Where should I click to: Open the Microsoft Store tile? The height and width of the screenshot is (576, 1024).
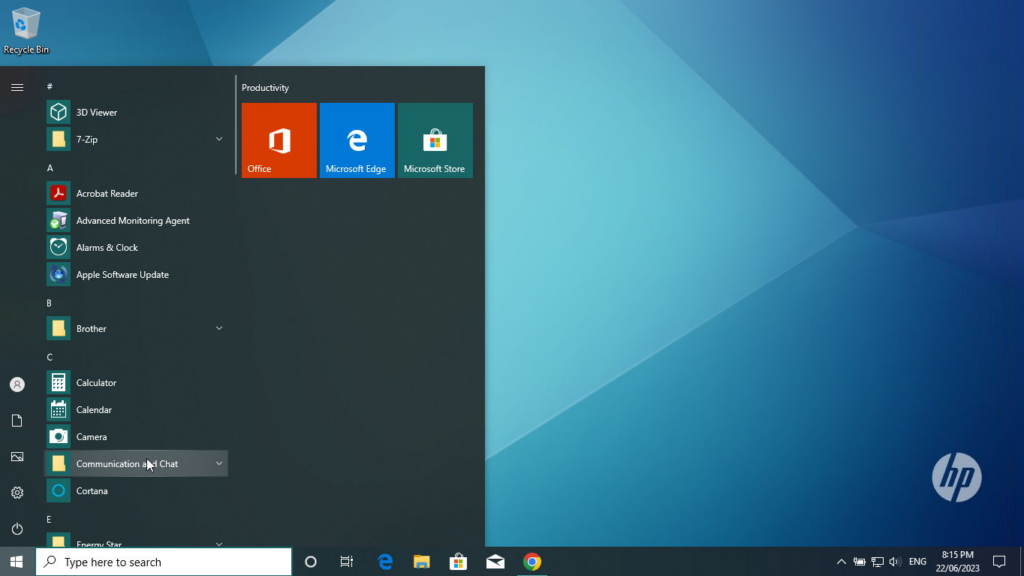(436, 140)
